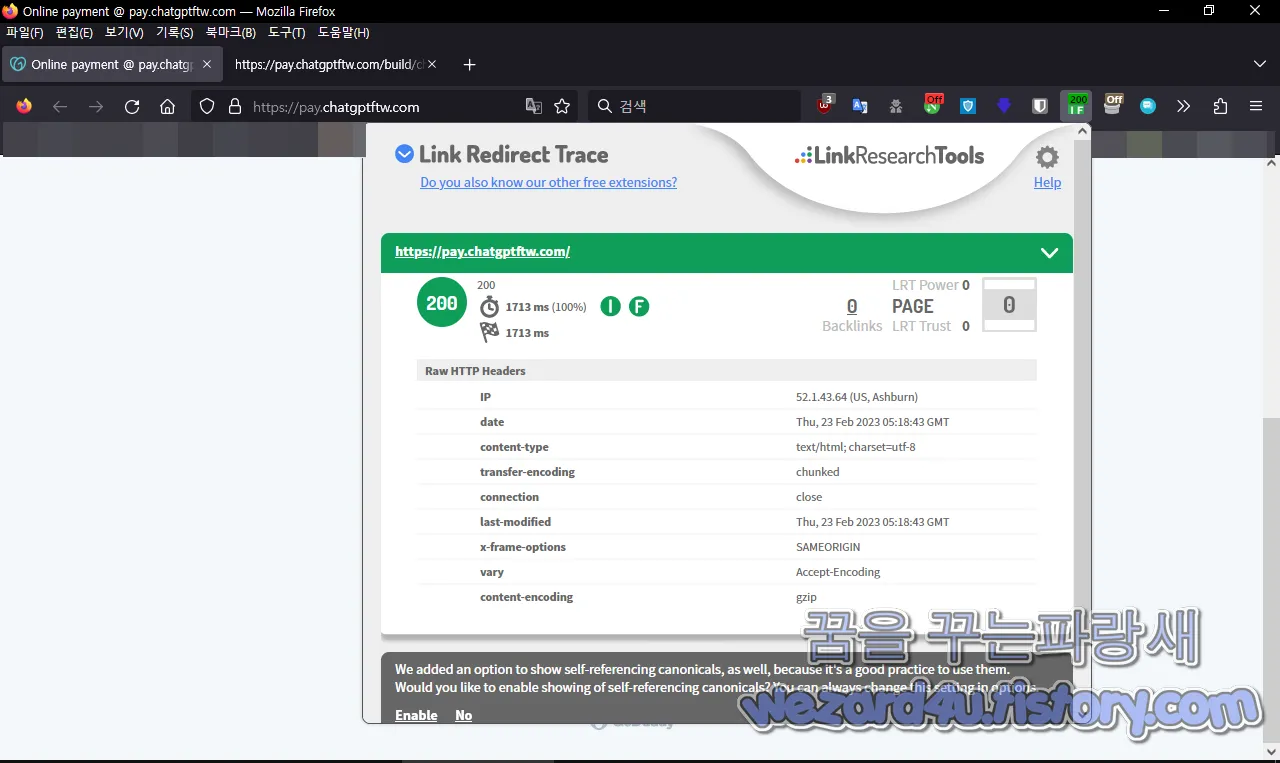Click the blue Link Redirect Trace logo chevron

point(404,154)
